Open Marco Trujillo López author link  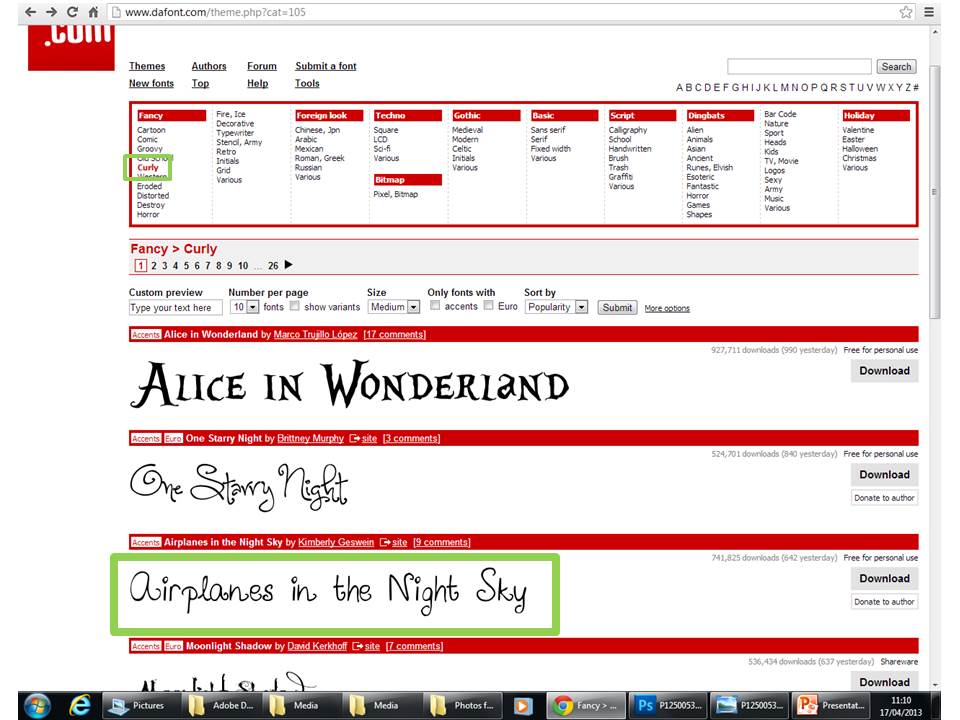[x=315, y=334]
